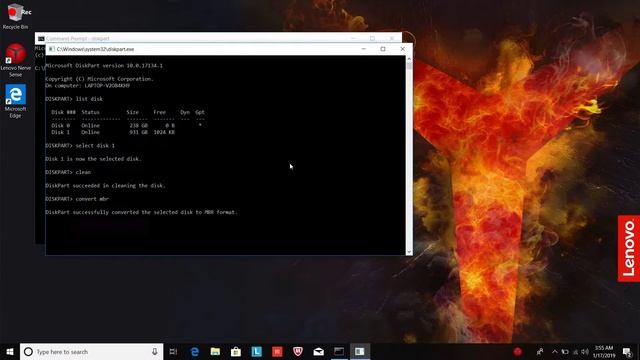The image size is (640, 360).
Task: Click the 'convert mbr' command line
Action: 77,199
